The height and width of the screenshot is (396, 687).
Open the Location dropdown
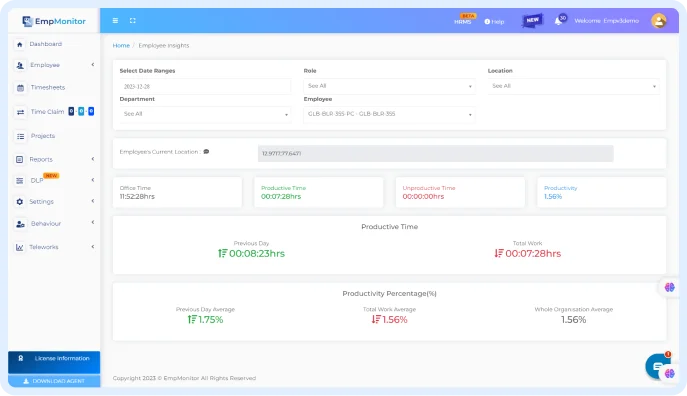click(573, 86)
